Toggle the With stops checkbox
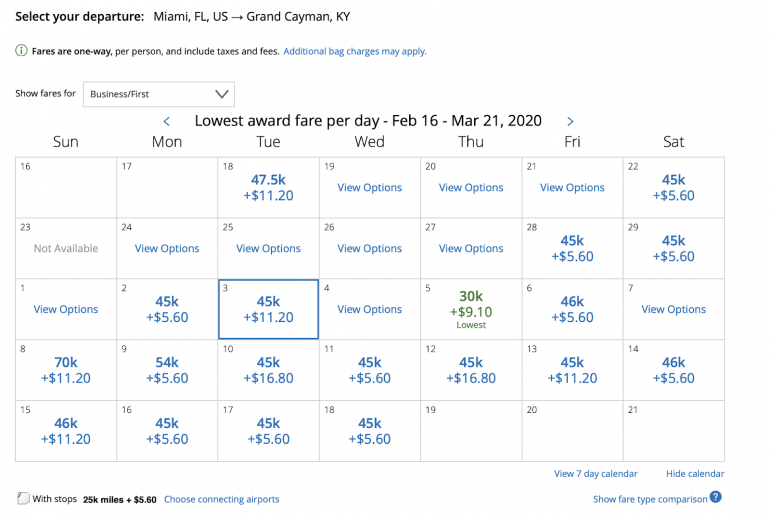 [x=23, y=499]
